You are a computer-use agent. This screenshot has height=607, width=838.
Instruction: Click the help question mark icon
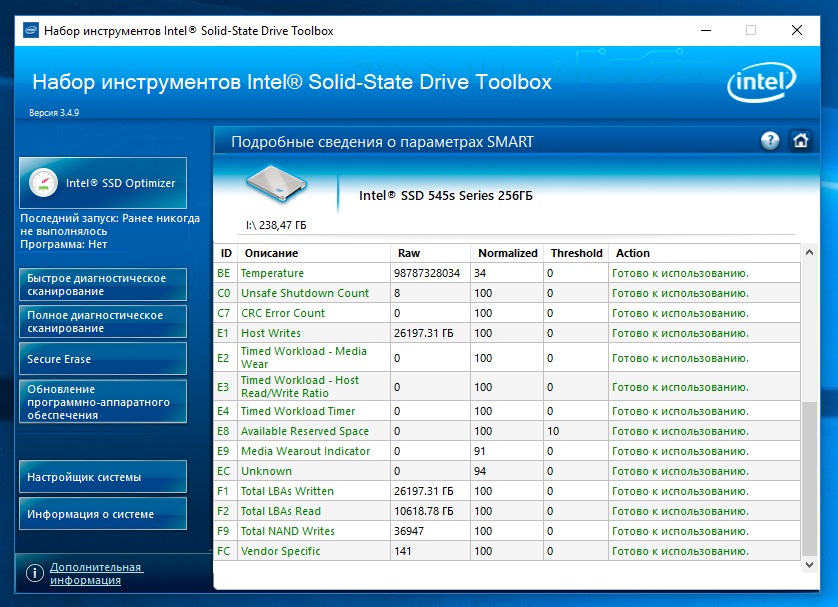(769, 141)
